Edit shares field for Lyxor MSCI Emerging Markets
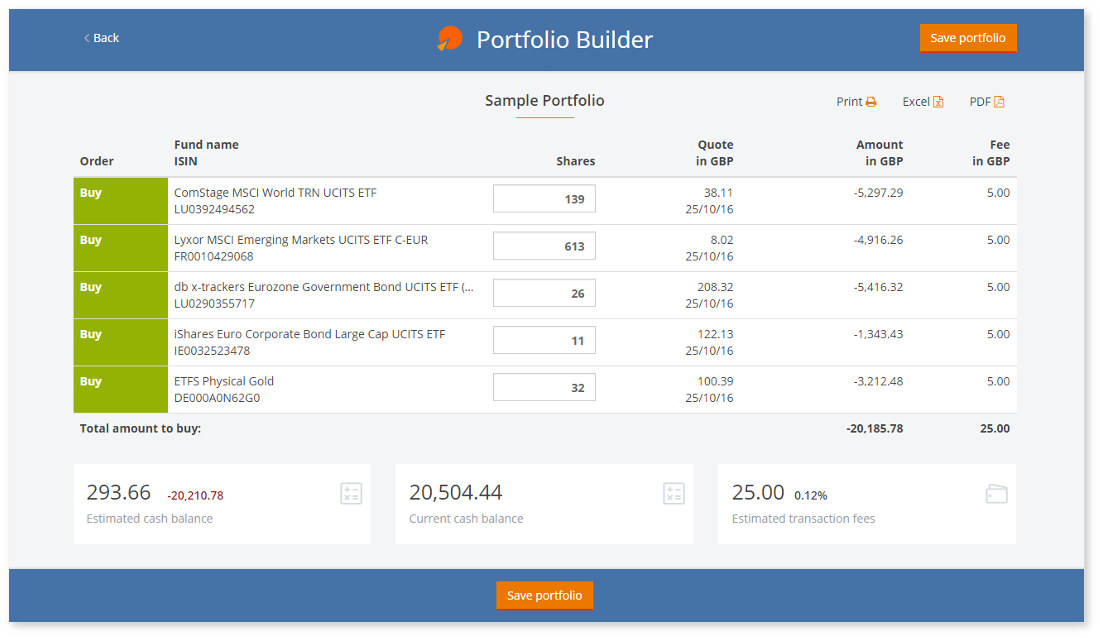 544,246
